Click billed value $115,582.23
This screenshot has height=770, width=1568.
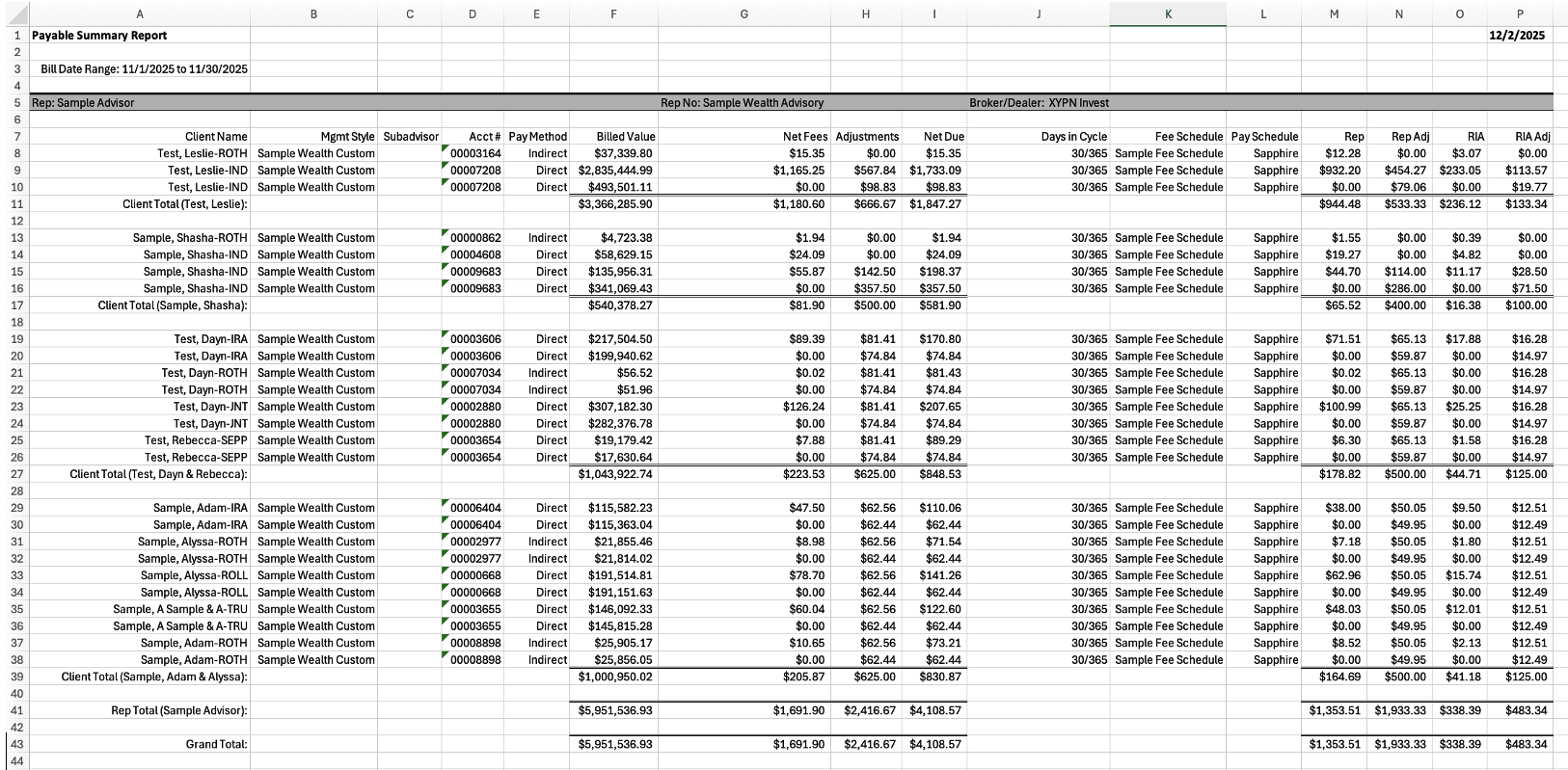coord(620,508)
